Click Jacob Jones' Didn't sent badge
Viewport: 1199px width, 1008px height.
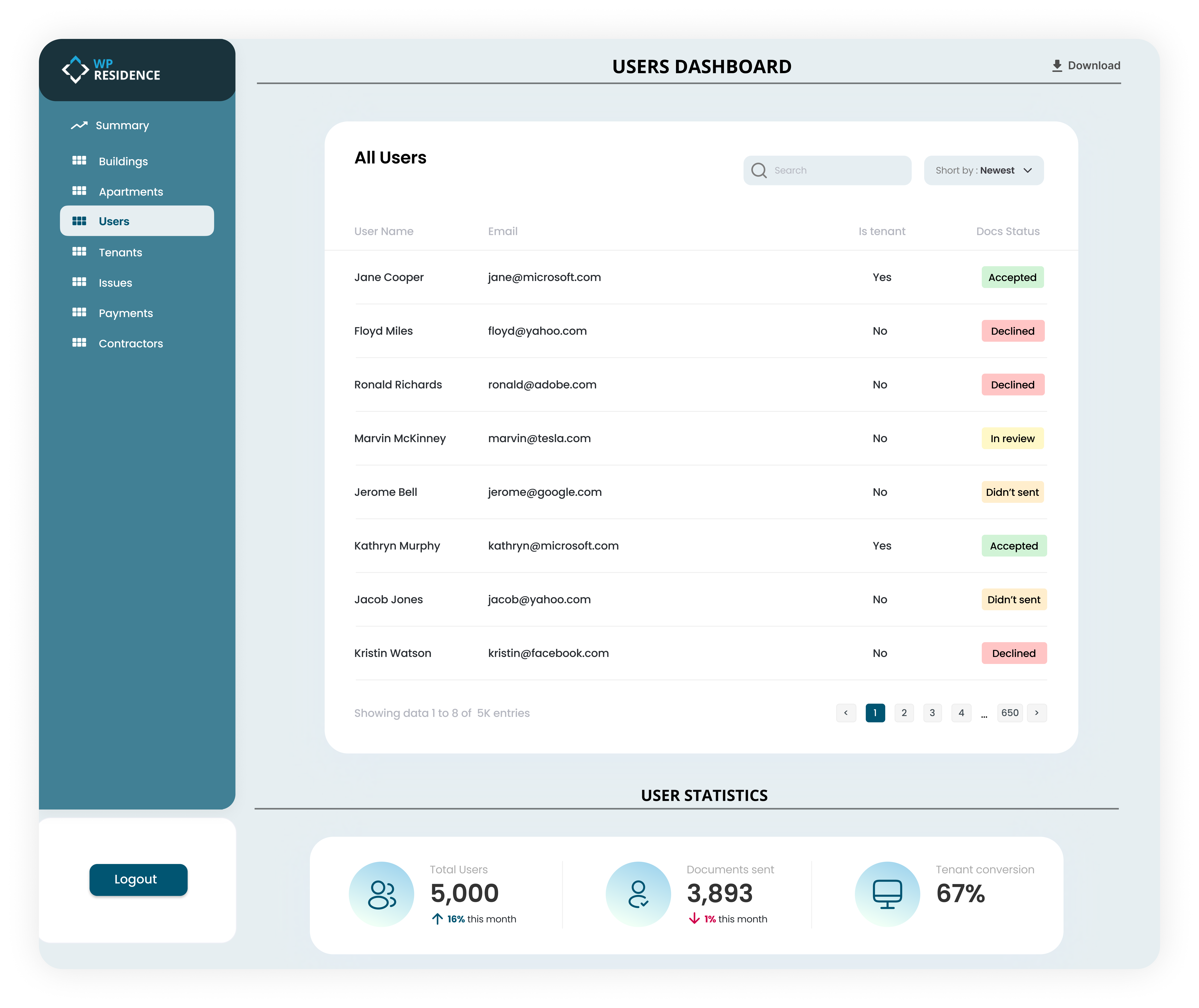(x=1014, y=599)
